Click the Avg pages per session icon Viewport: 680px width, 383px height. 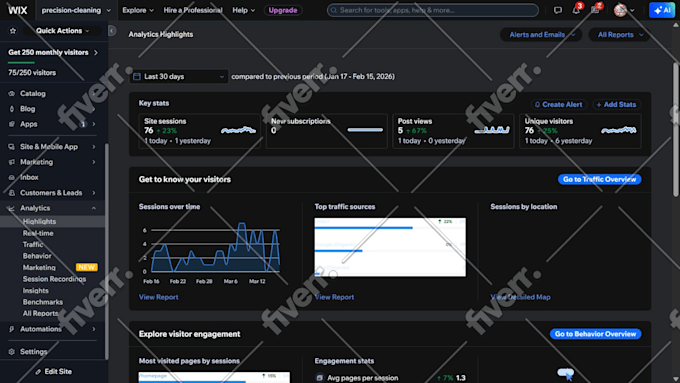pyautogui.click(x=320, y=378)
